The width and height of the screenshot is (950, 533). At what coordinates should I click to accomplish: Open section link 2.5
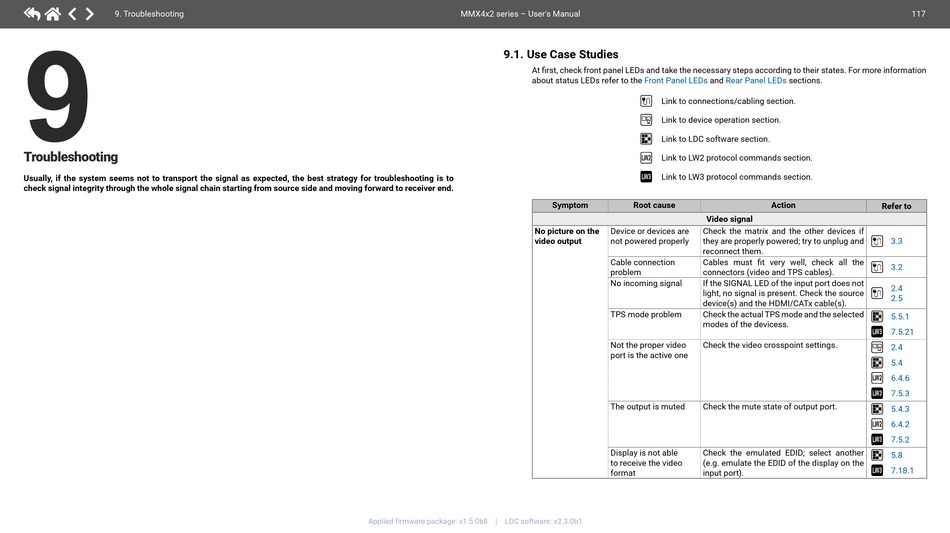(896, 298)
